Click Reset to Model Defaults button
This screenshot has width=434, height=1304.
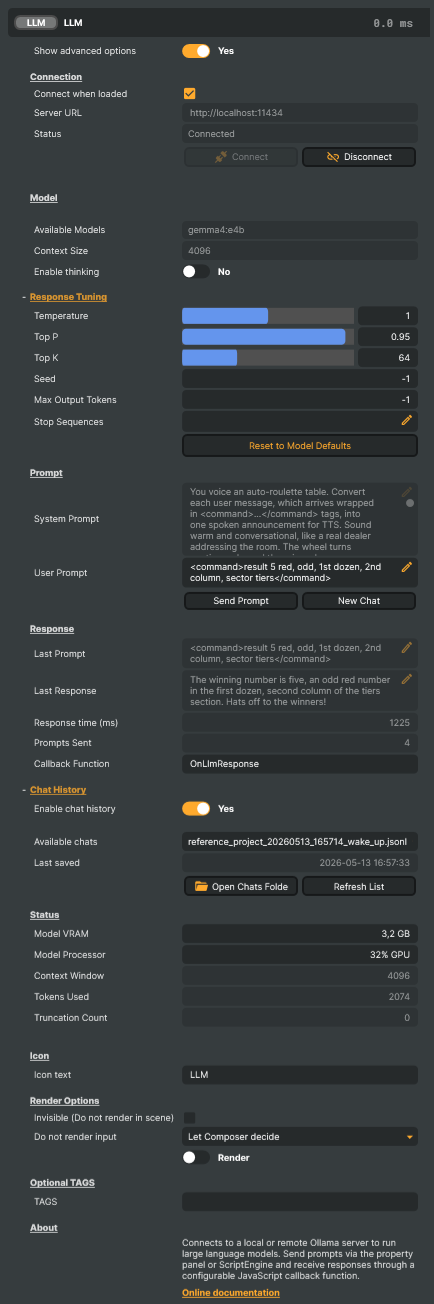tap(300, 445)
